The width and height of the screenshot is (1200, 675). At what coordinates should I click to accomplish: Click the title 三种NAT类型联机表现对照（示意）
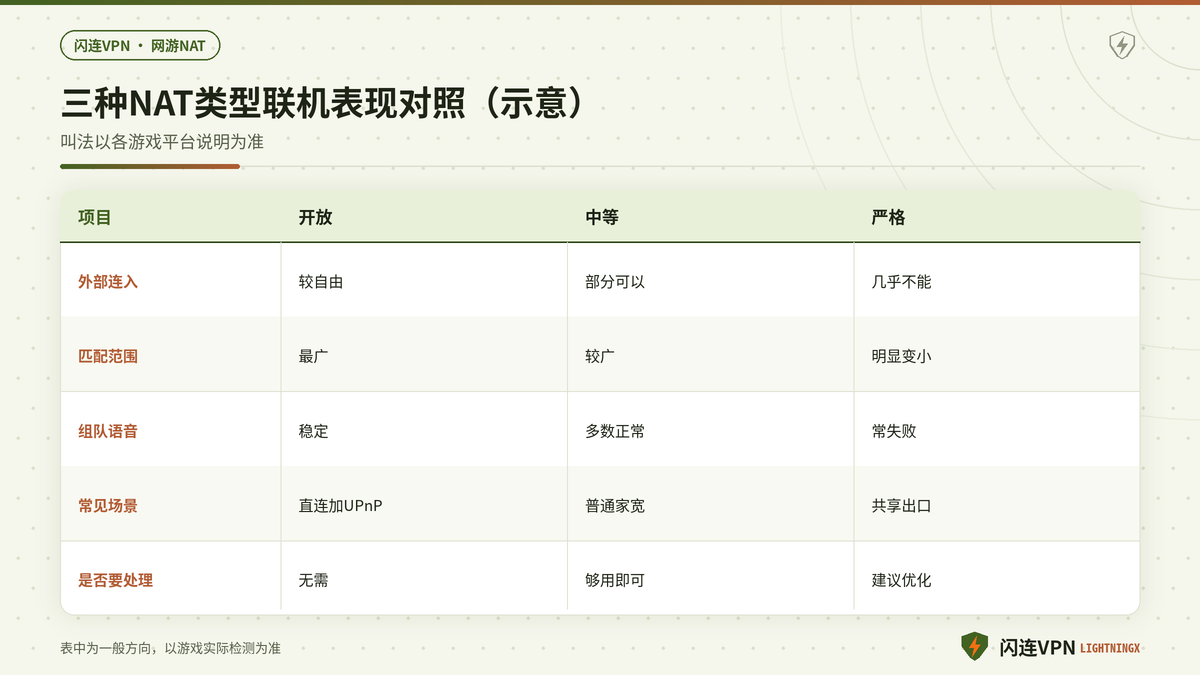click(x=322, y=103)
